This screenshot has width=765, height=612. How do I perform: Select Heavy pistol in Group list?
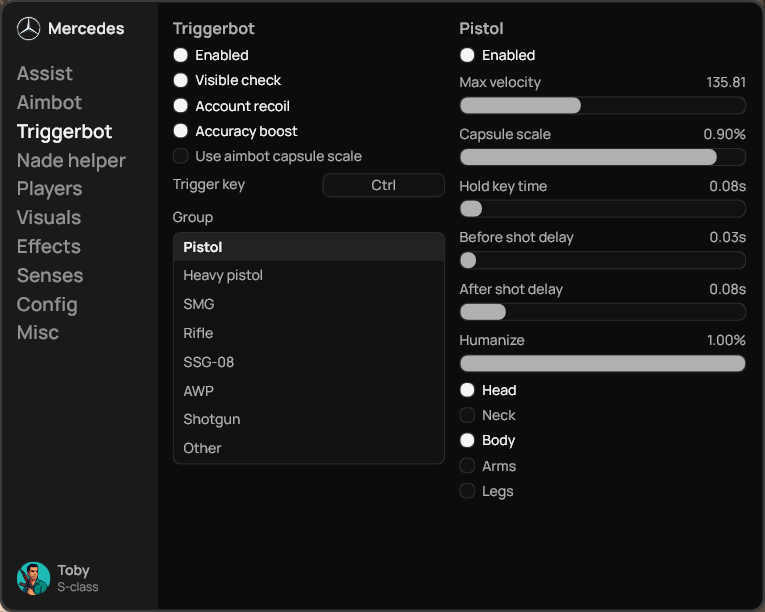[x=223, y=275]
